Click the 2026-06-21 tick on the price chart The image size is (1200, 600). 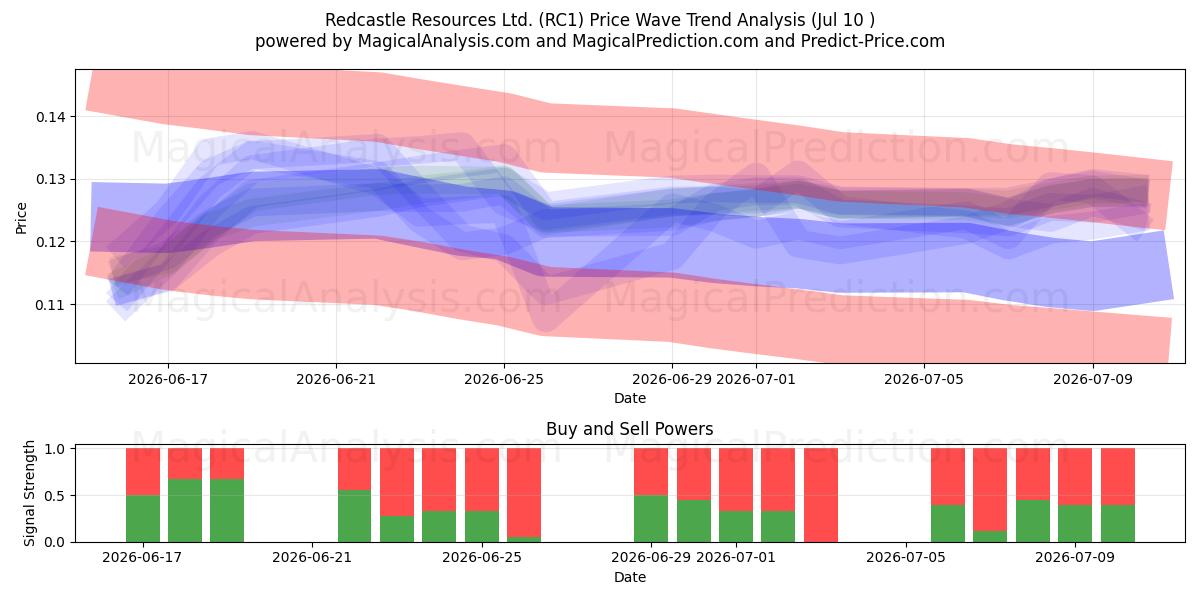(x=336, y=379)
